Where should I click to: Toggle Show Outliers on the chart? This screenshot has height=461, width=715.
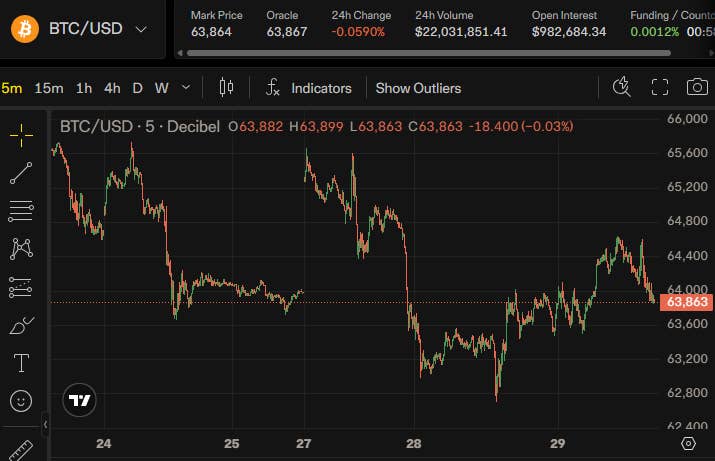[x=418, y=88]
